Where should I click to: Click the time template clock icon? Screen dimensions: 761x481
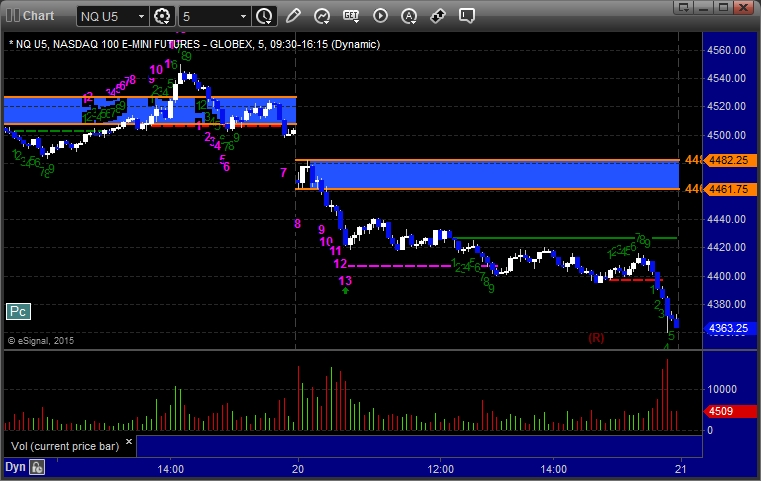pos(264,16)
